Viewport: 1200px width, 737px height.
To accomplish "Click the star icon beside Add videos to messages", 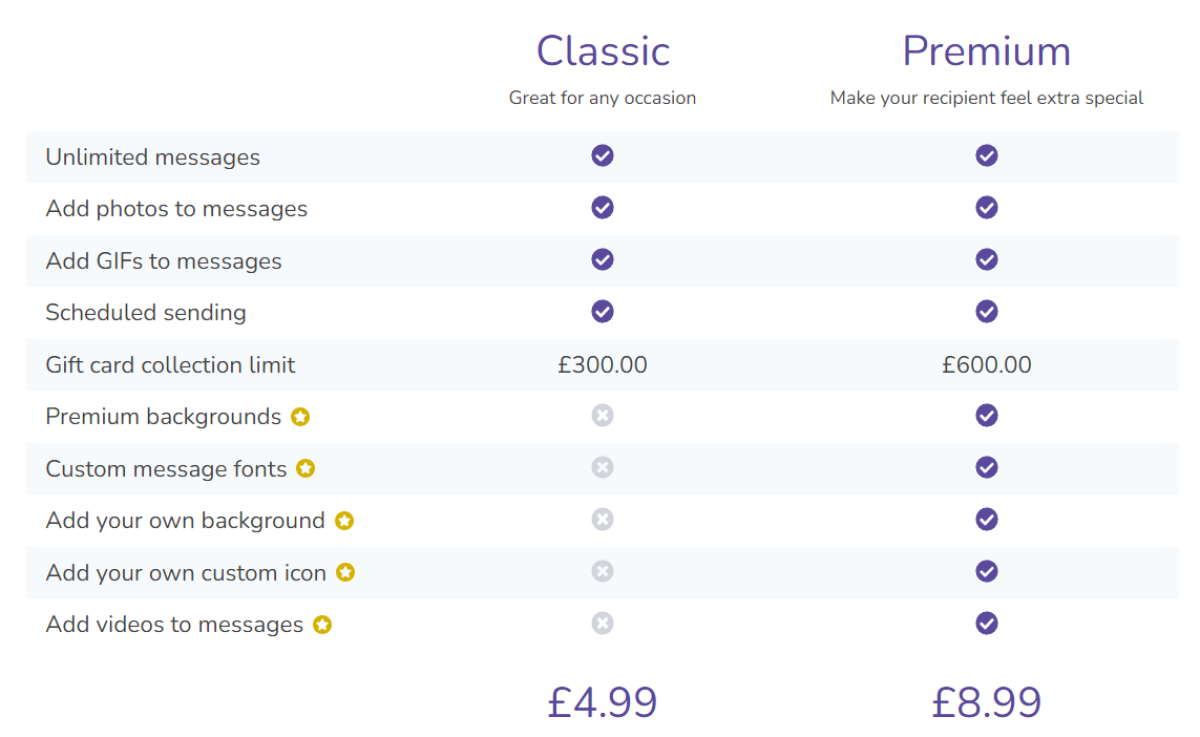I will coord(322,625).
